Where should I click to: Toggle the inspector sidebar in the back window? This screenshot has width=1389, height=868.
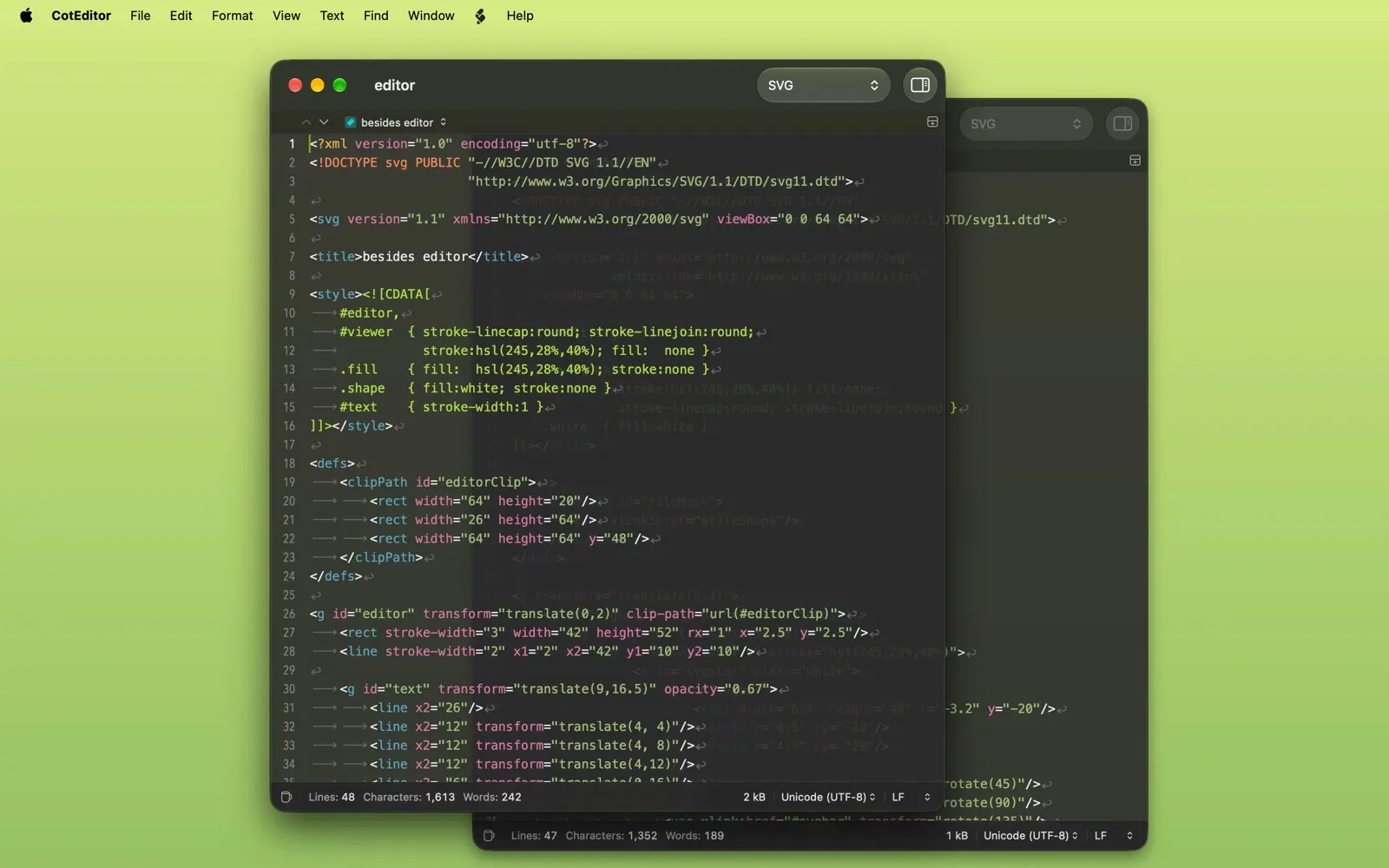[x=1122, y=123]
